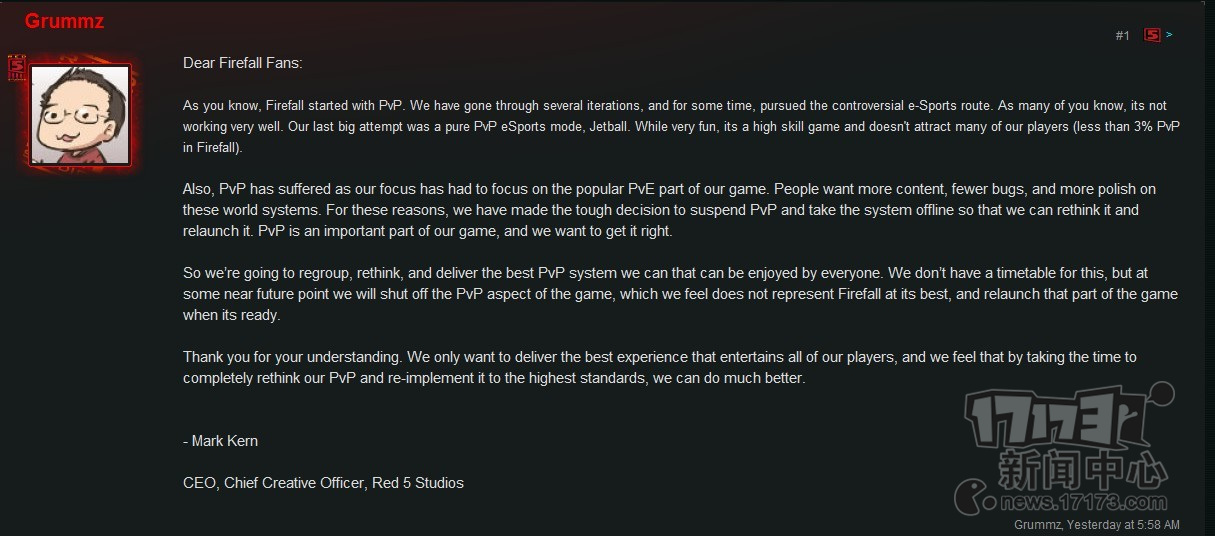Open Grummz's cartoon avatar picture
The width and height of the screenshot is (1215, 536).
80,115
